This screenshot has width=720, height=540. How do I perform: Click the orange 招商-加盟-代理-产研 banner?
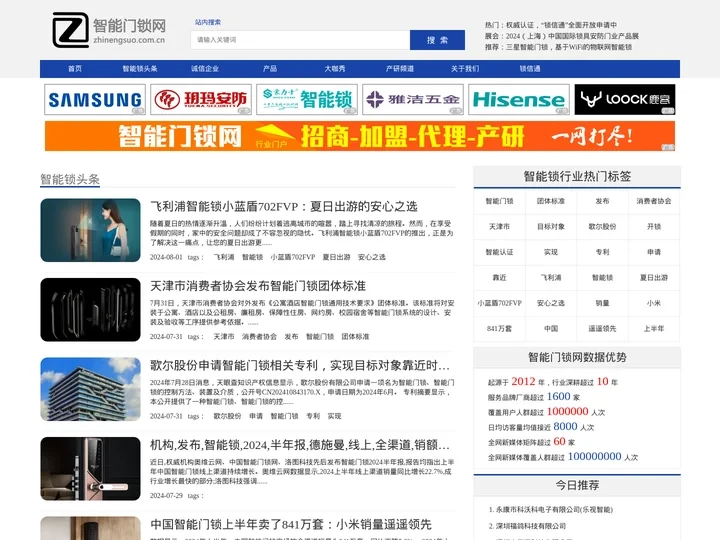coord(360,136)
